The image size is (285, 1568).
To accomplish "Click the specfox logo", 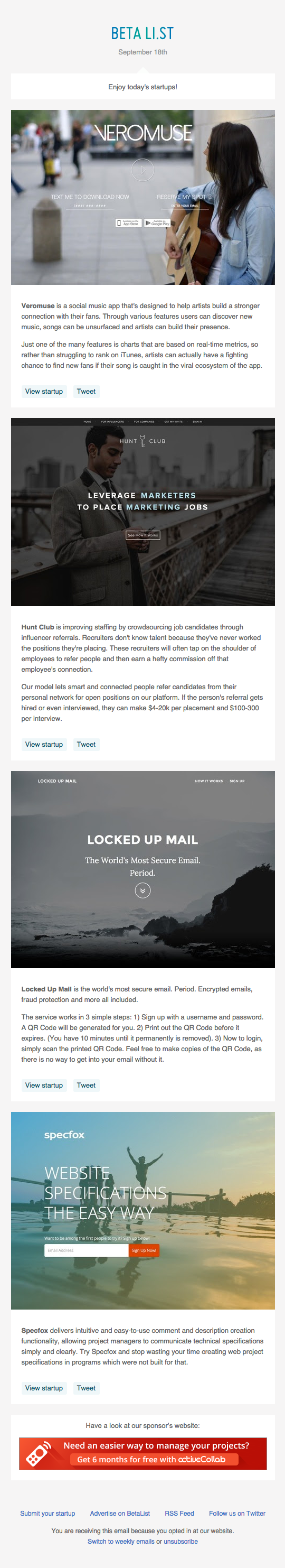I will coord(64,1135).
